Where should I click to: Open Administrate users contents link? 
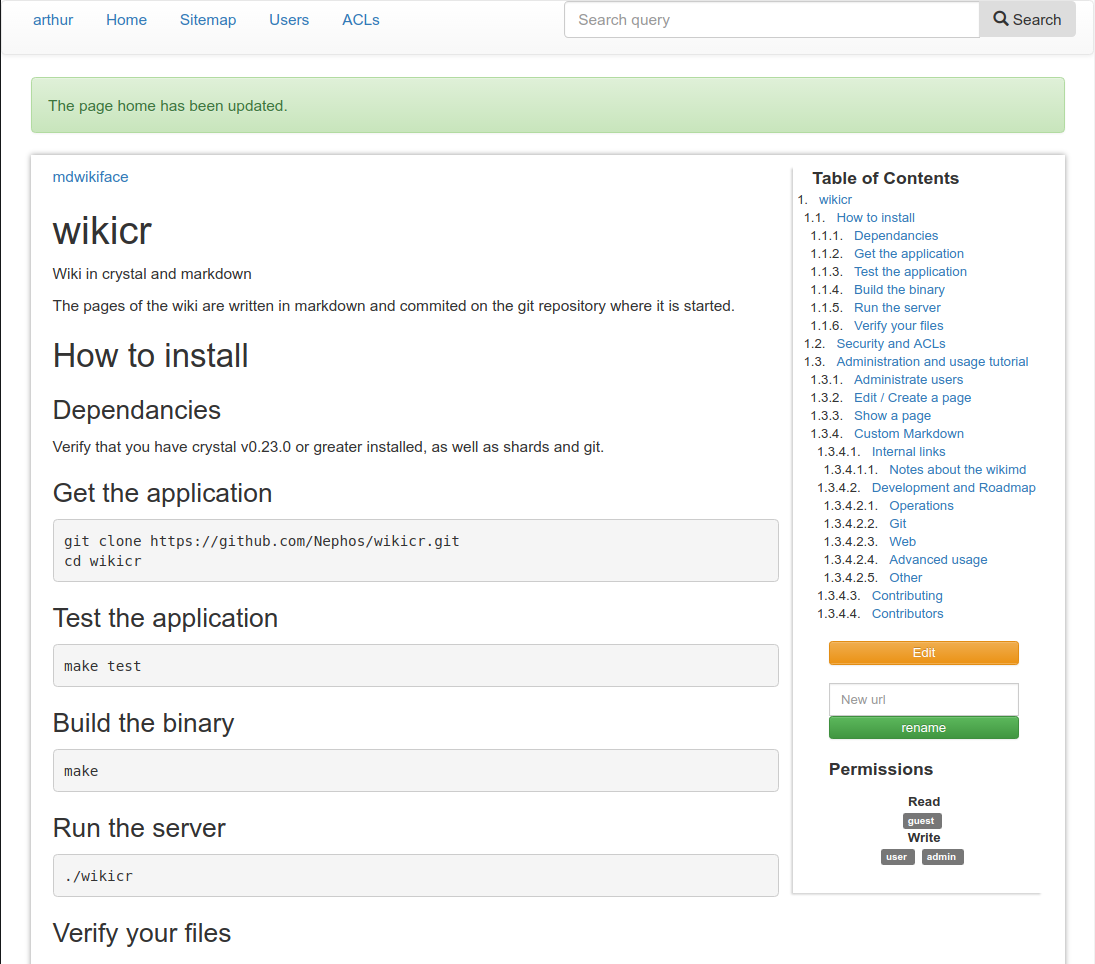909,379
